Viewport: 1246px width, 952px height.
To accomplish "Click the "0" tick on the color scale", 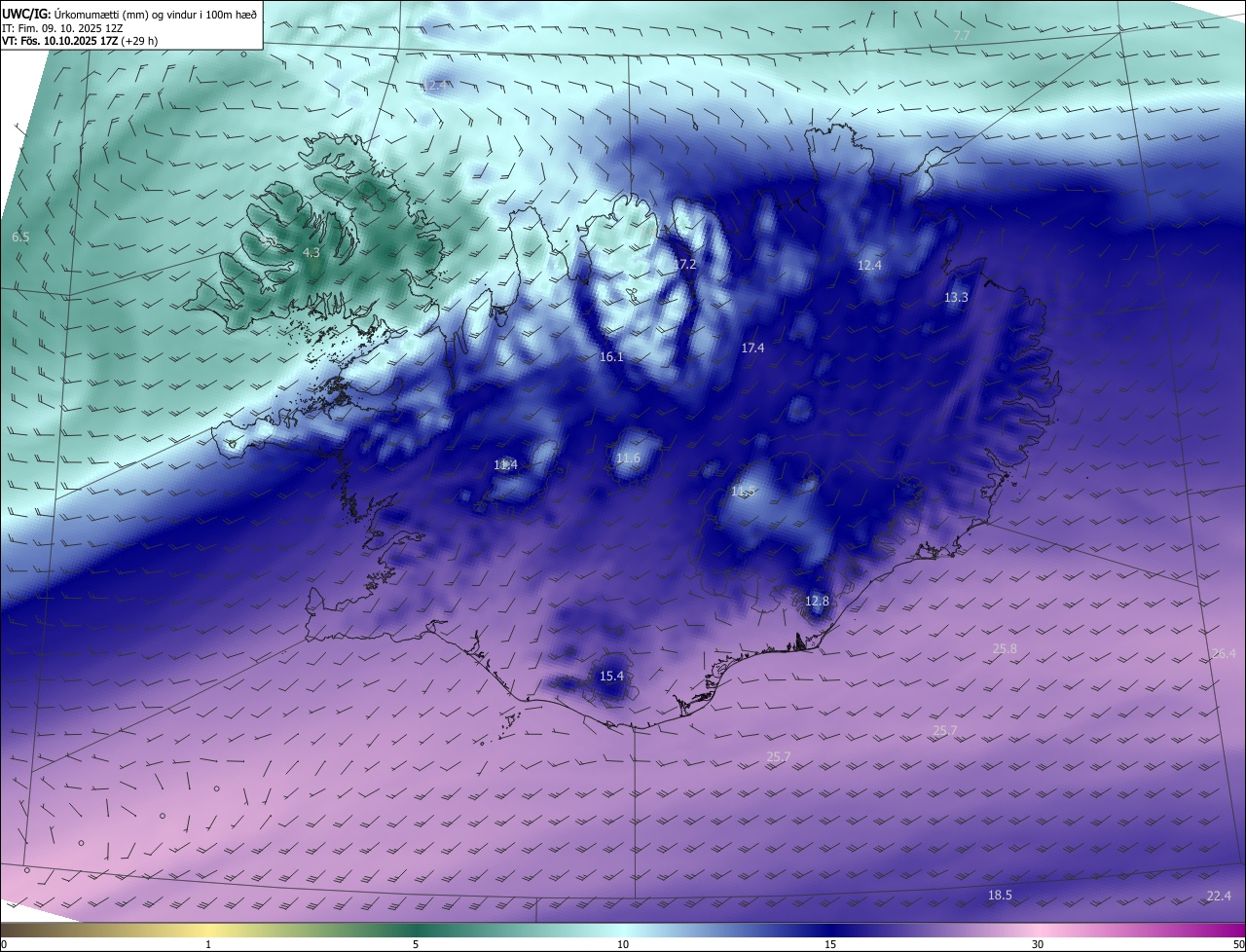I will [x=4, y=945].
